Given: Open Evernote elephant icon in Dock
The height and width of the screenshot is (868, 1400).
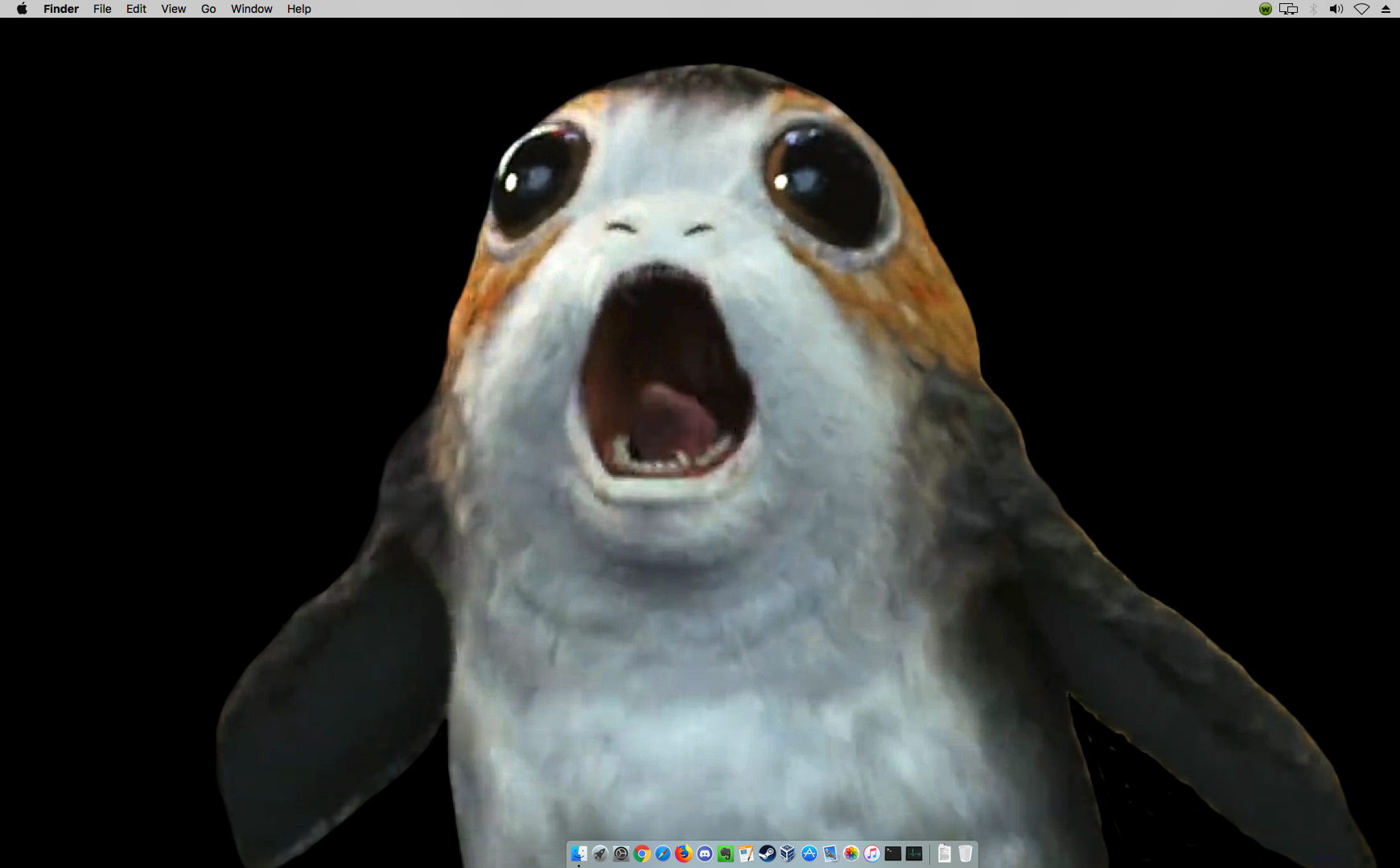Looking at the screenshot, I should pyautogui.click(x=726, y=854).
